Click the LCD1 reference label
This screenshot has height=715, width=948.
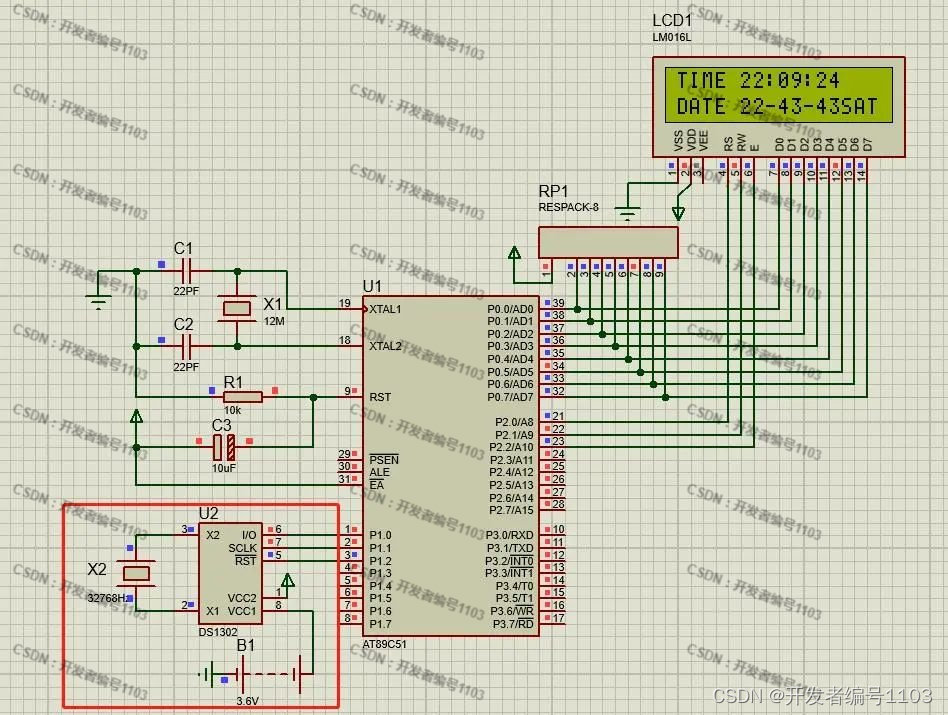pos(672,21)
